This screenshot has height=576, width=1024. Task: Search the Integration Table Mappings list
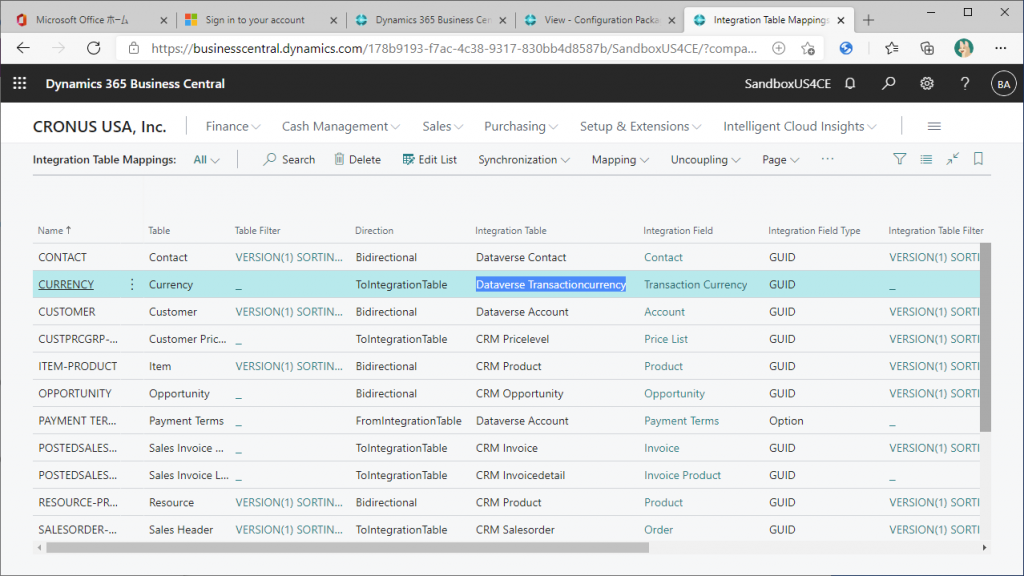point(289,159)
